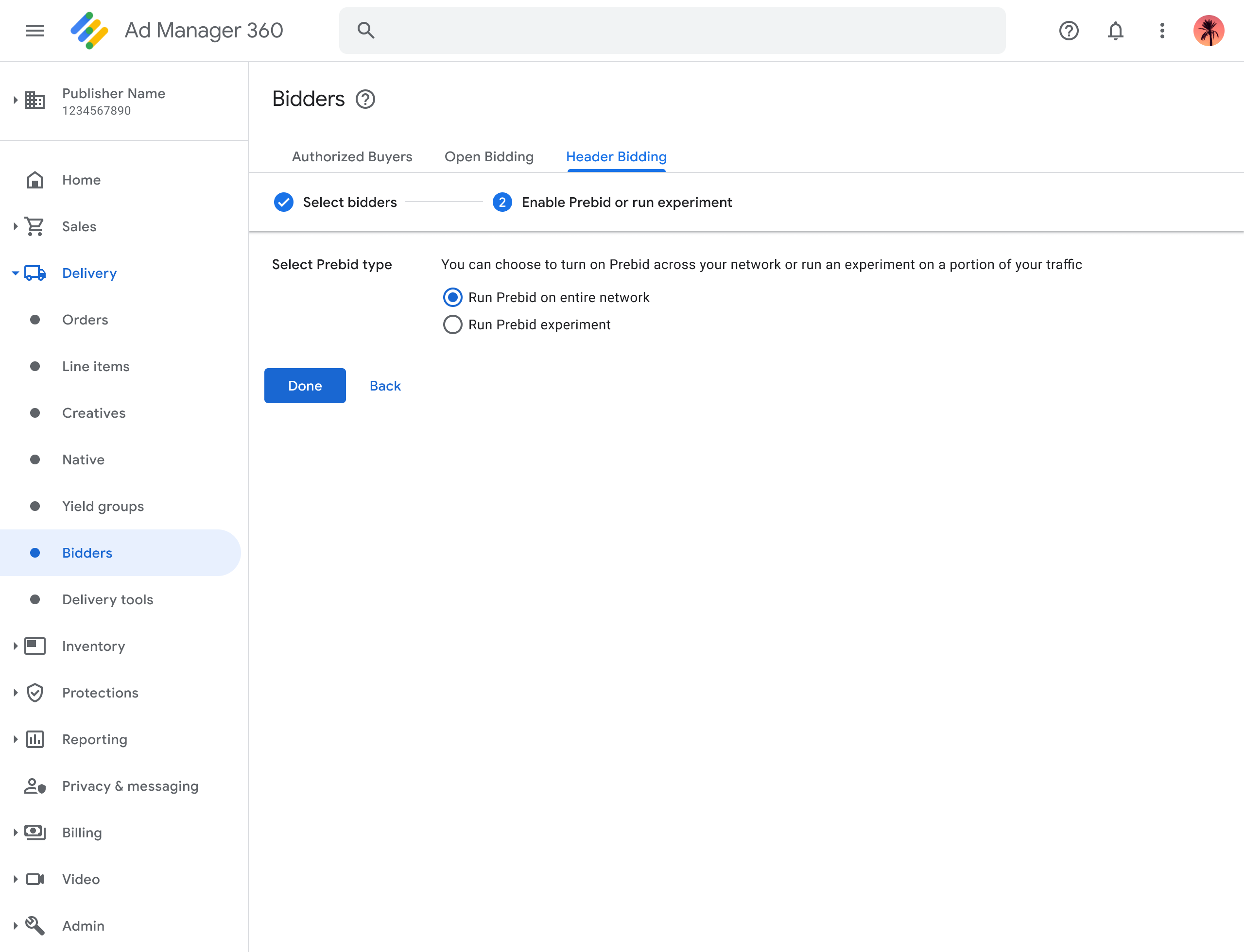Click the Home icon in sidebar

point(35,180)
